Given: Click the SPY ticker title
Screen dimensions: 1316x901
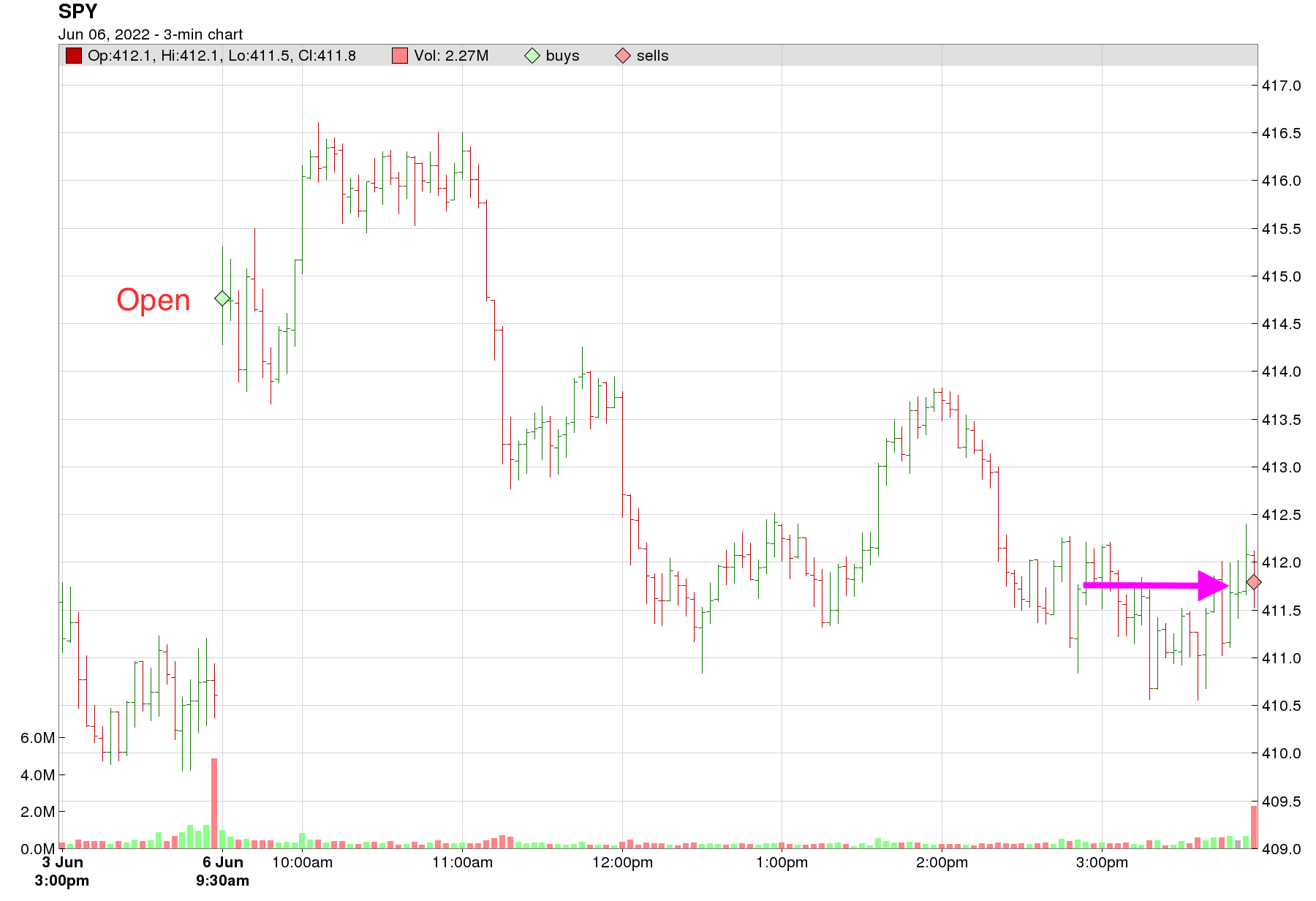Looking at the screenshot, I should (x=77, y=12).
